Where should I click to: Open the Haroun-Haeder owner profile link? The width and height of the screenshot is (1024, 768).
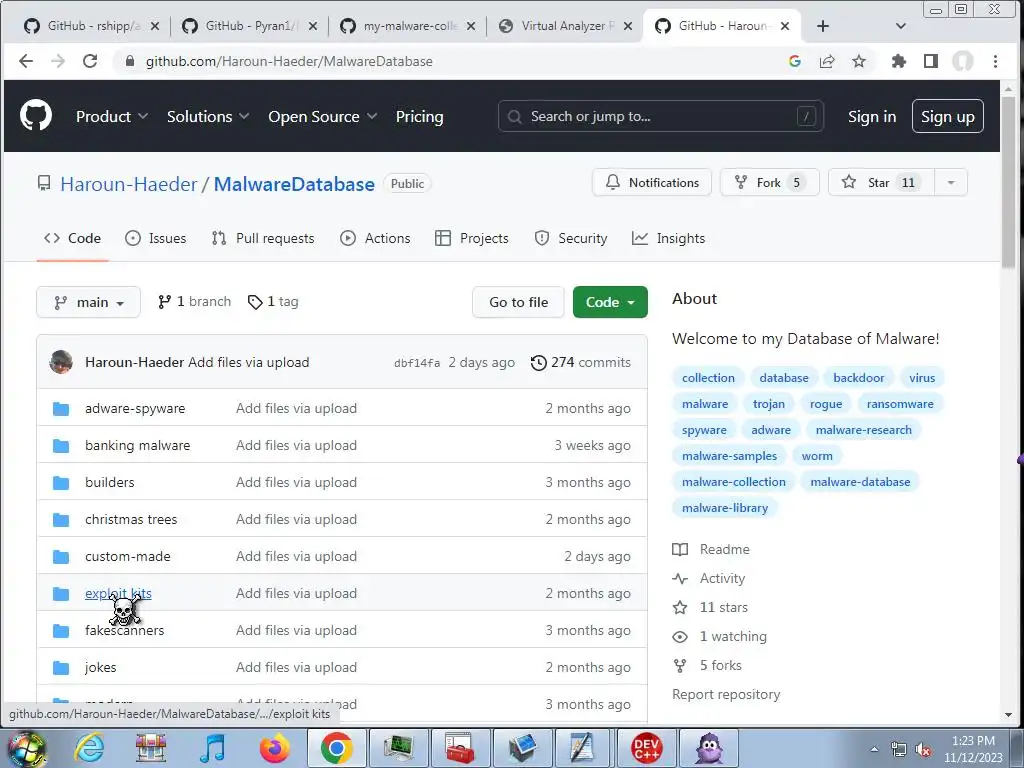pyautogui.click(x=129, y=184)
